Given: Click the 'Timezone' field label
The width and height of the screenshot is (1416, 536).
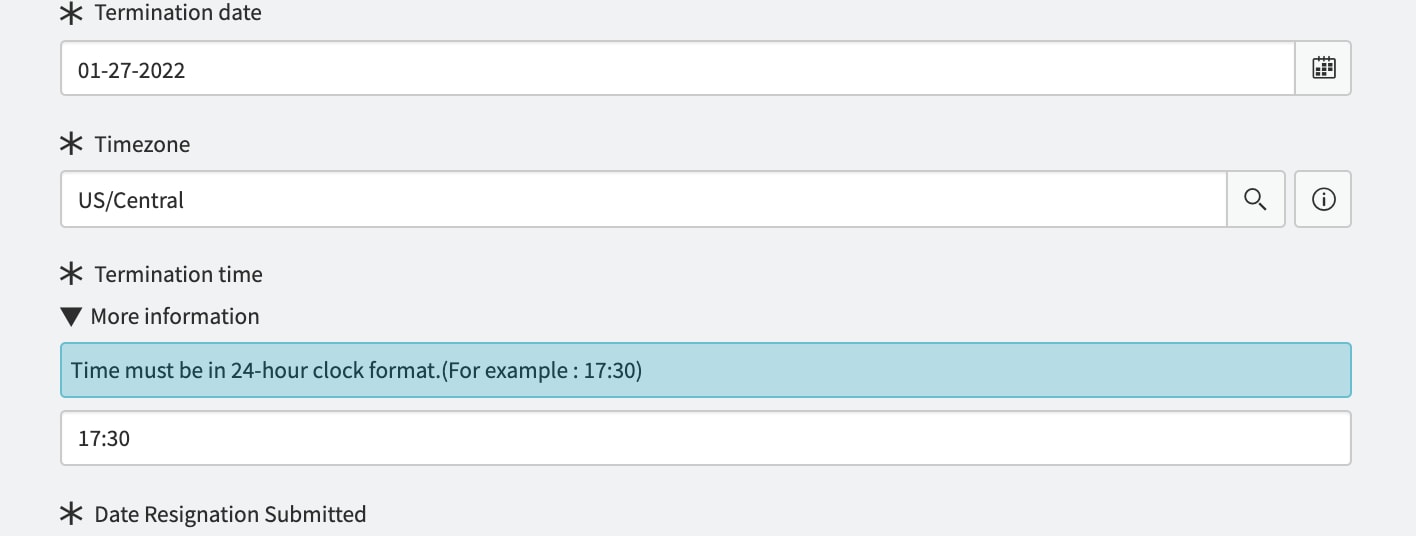Looking at the screenshot, I should pyautogui.click(x=142, y=144).
